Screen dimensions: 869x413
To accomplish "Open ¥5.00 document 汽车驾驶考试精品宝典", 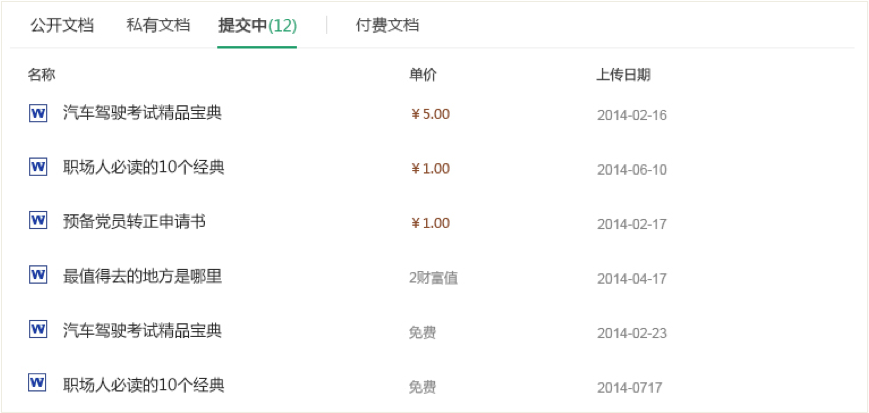I will [x=142, y=113].
